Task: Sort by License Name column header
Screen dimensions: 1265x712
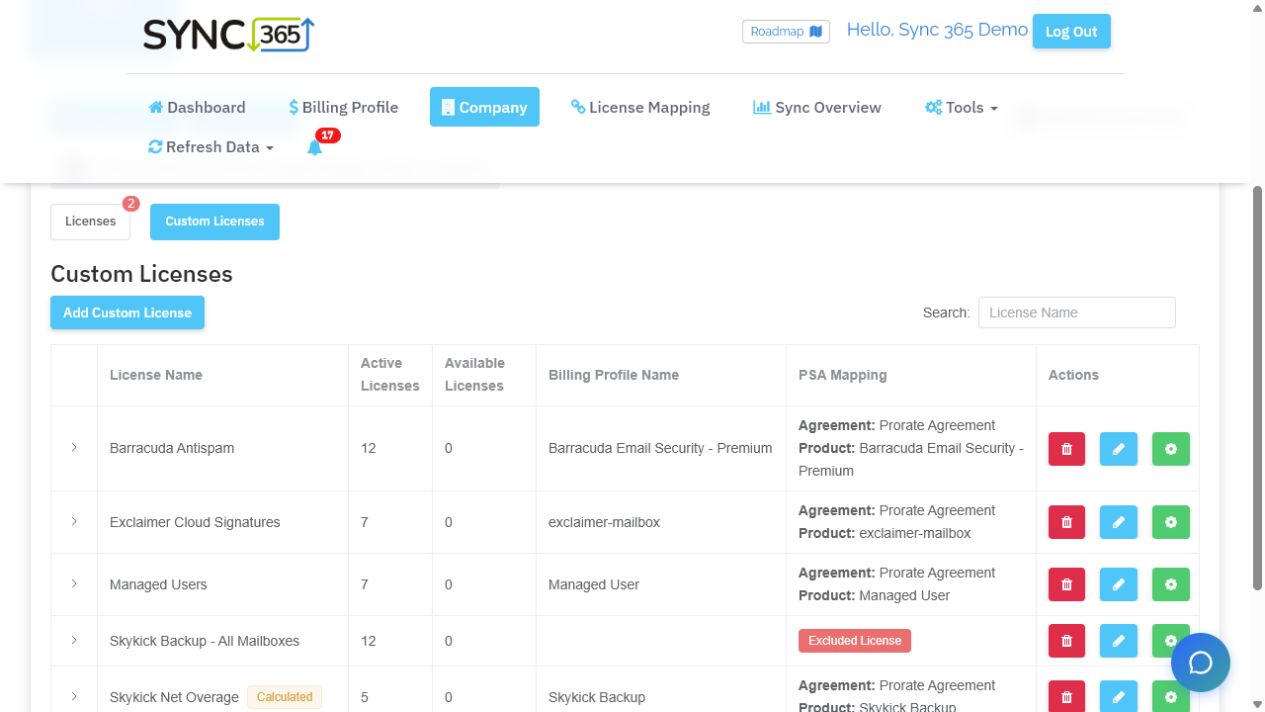Action: 223,375
